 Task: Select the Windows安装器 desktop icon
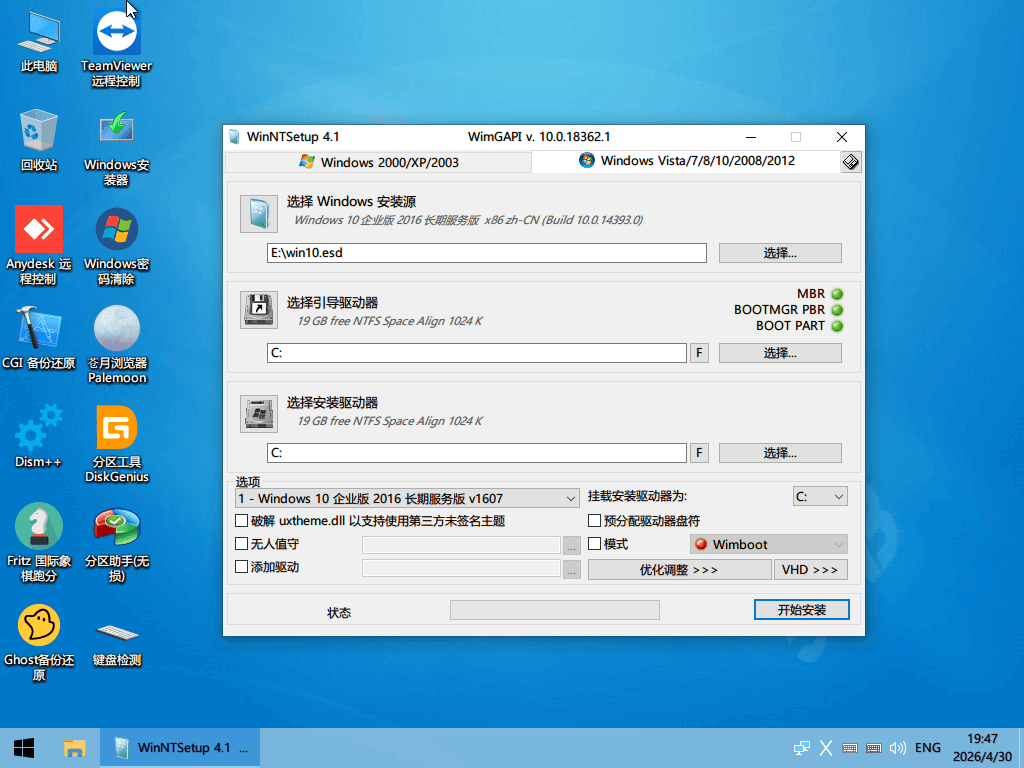(x=116, y=148)
